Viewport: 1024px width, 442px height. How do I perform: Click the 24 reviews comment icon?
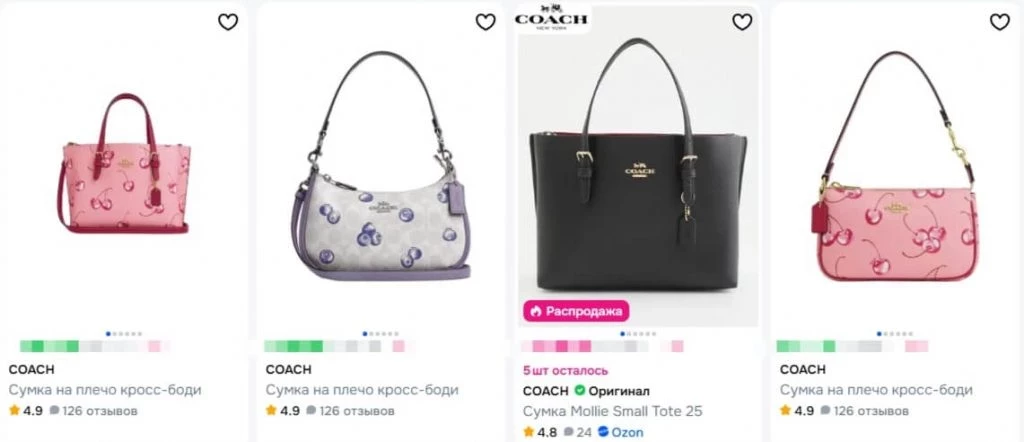(568, 432)
